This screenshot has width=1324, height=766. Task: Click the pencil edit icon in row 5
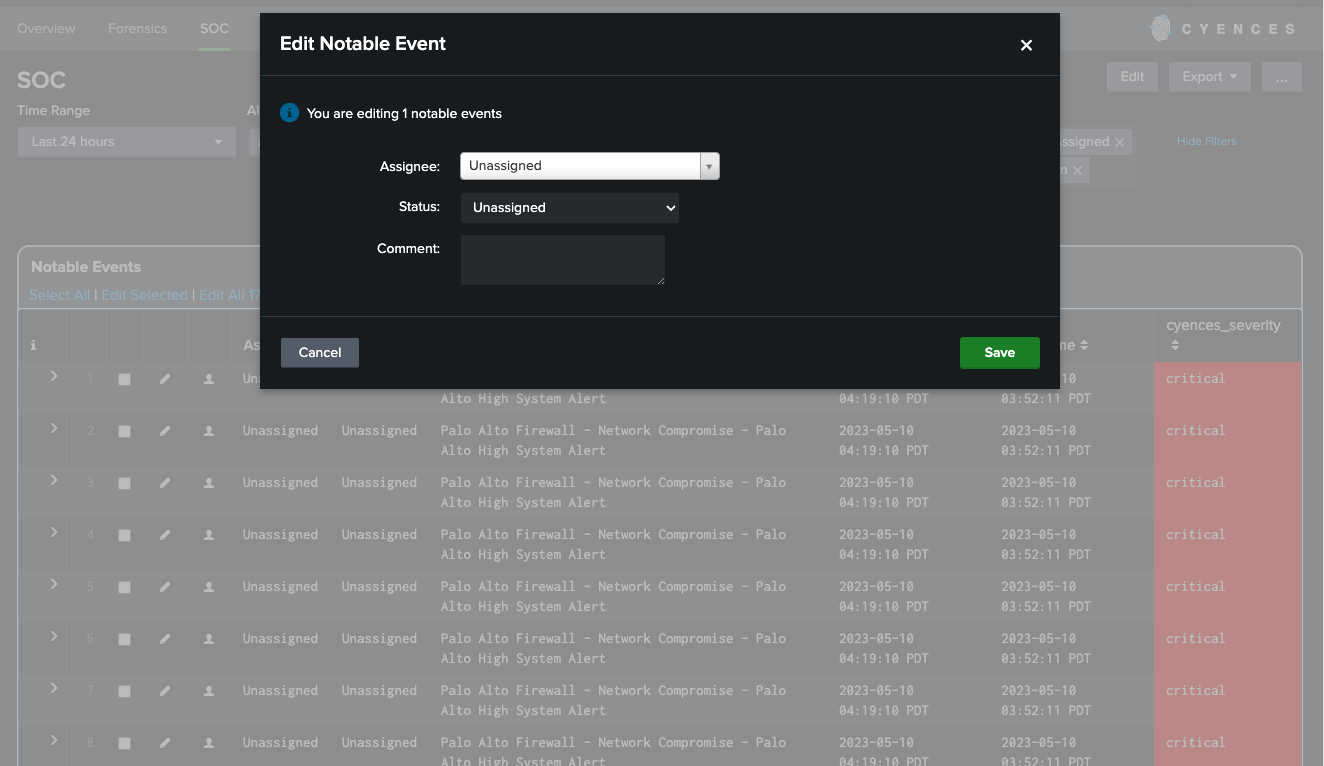coord(165,587)
